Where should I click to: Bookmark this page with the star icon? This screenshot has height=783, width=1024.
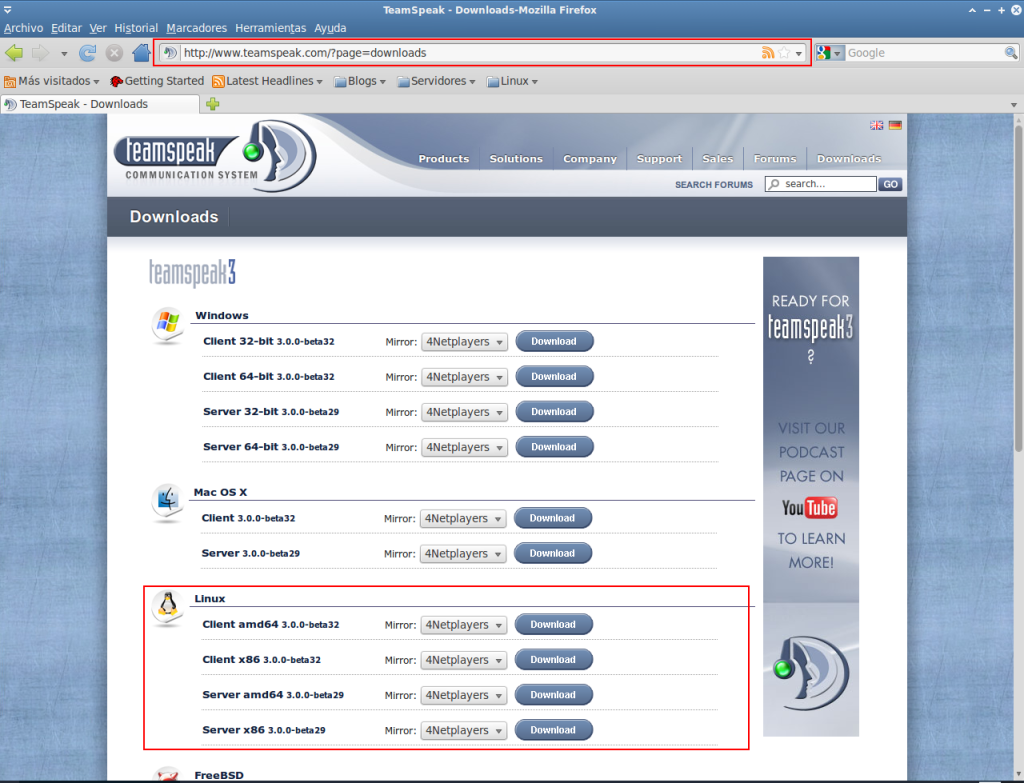tap(784, 53)
